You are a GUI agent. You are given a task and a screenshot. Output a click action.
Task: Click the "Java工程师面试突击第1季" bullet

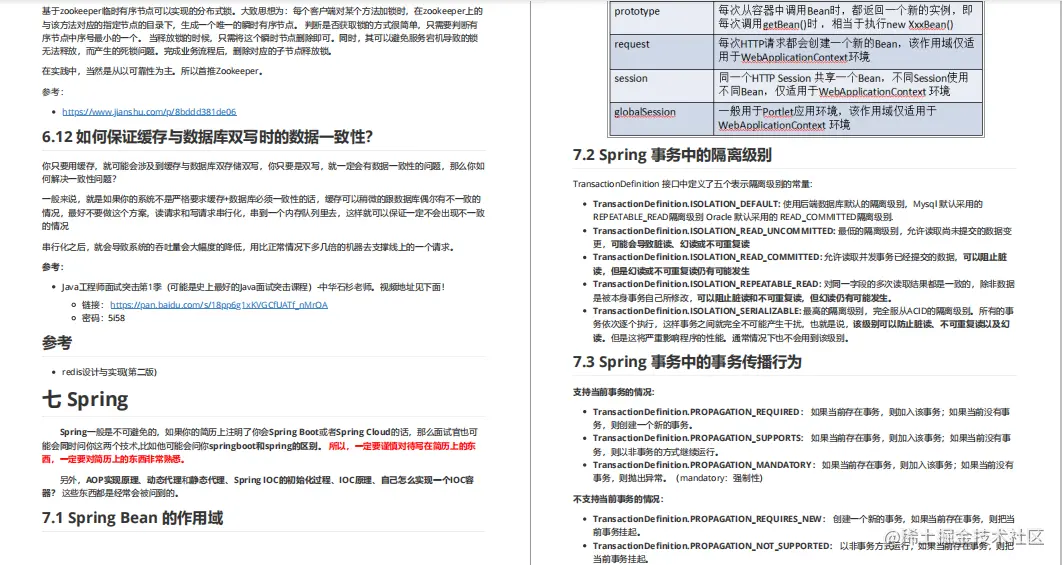coord(253,287)
